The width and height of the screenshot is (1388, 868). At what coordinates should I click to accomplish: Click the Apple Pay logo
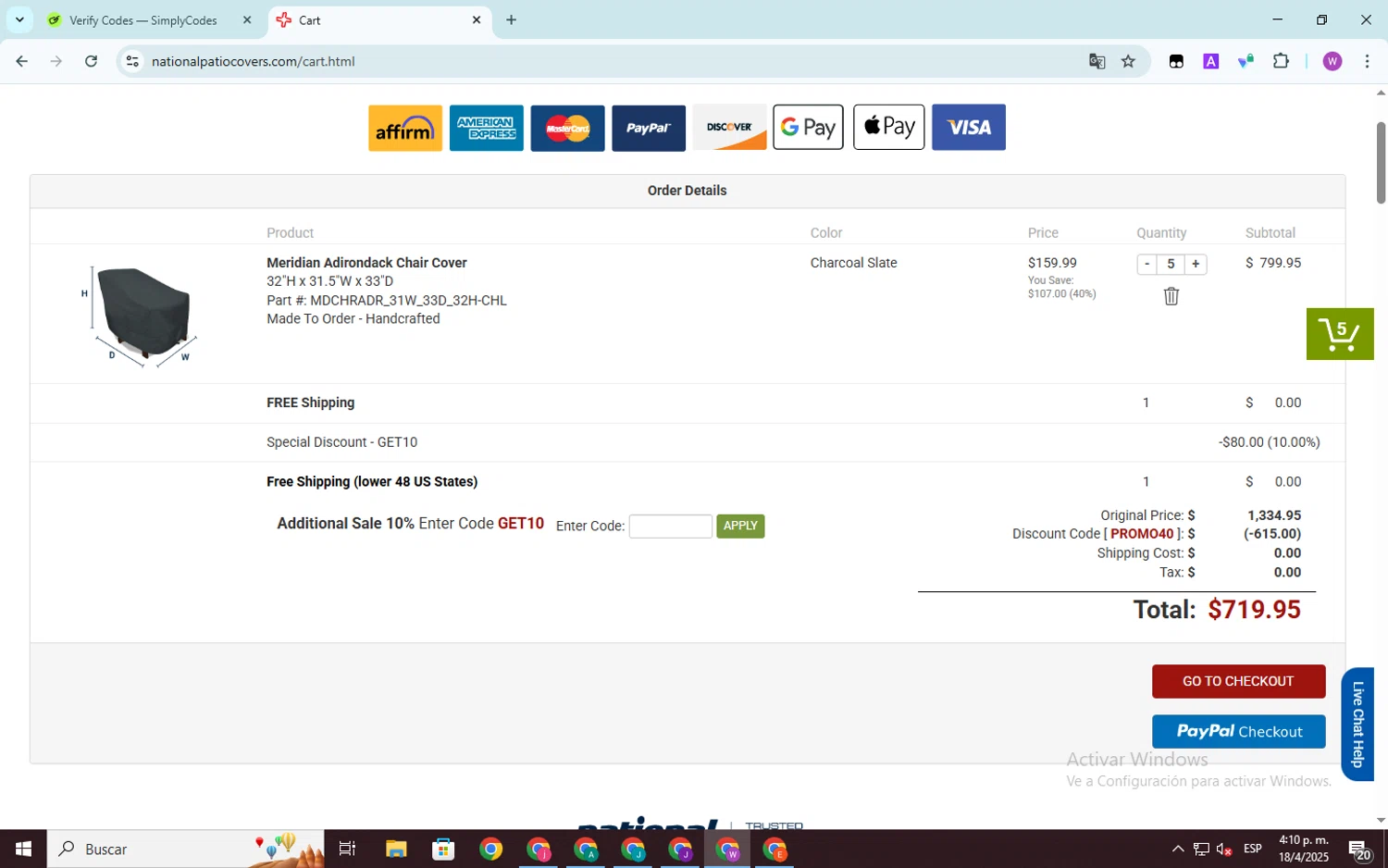(x=889, y=128)
